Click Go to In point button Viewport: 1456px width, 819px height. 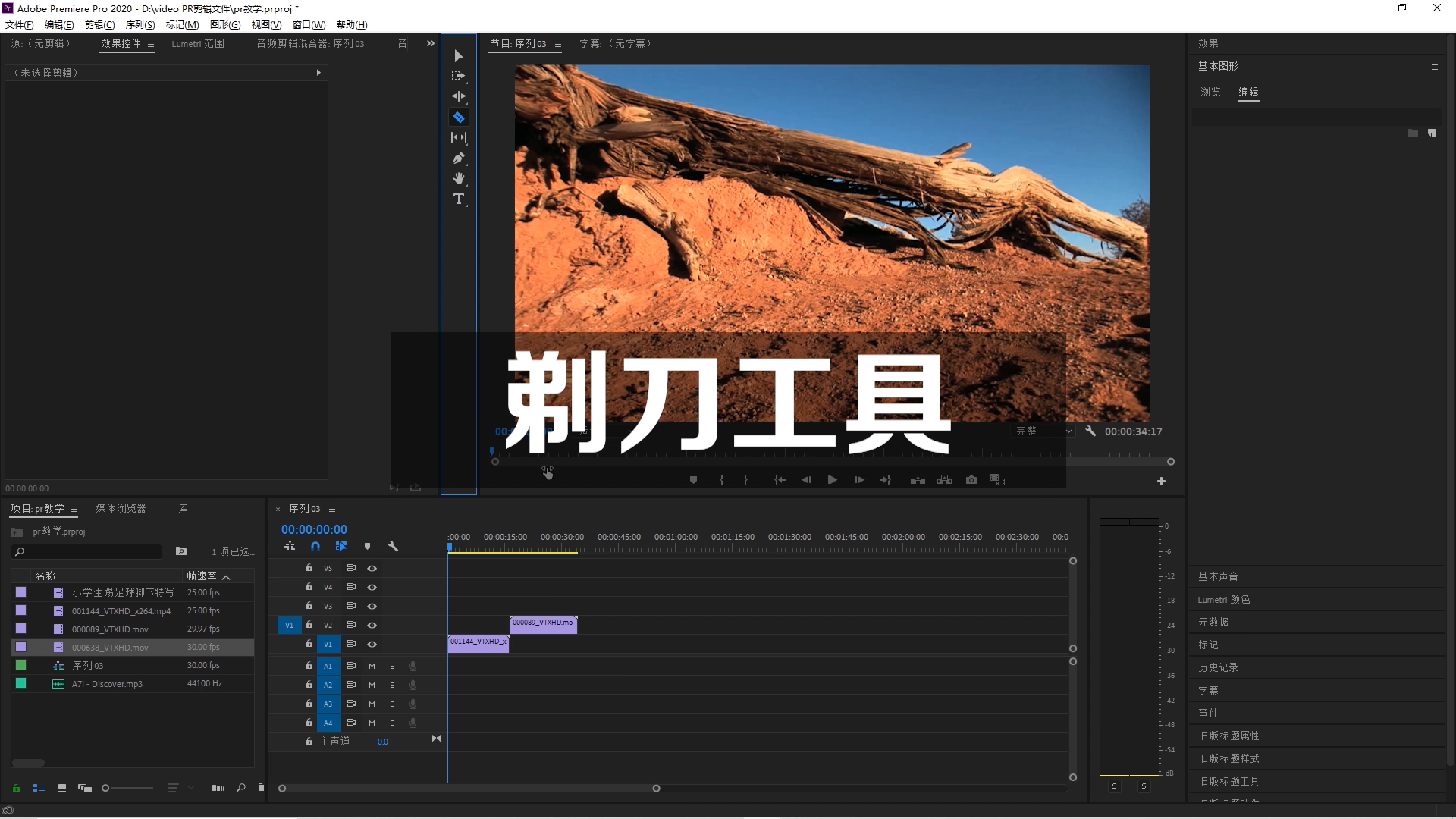pyautogui.click(x=780, y=480)
